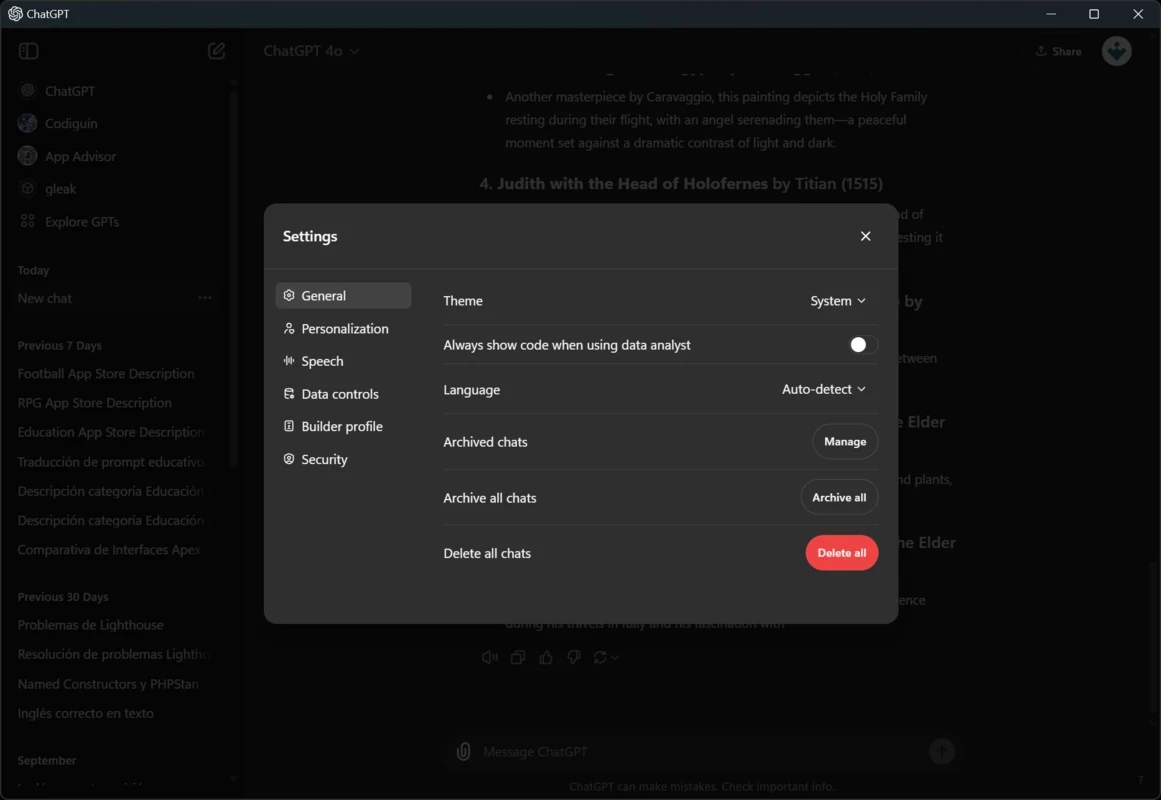Open the ChatGPT 4o model selector

tap(311, 51)
